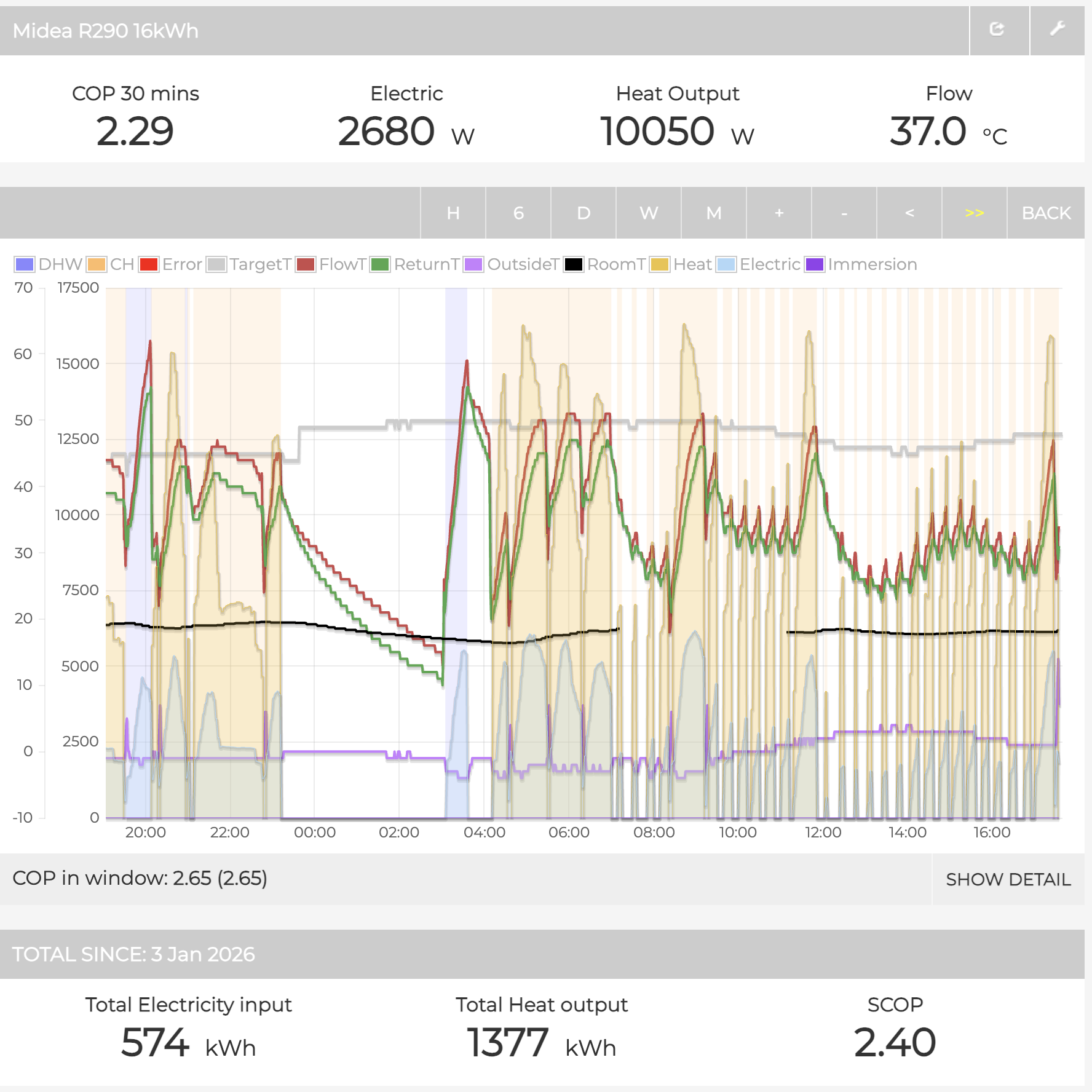Click the RoomT black legend swatch
Screen dimensions: 1092x1092
pos(574,264)
